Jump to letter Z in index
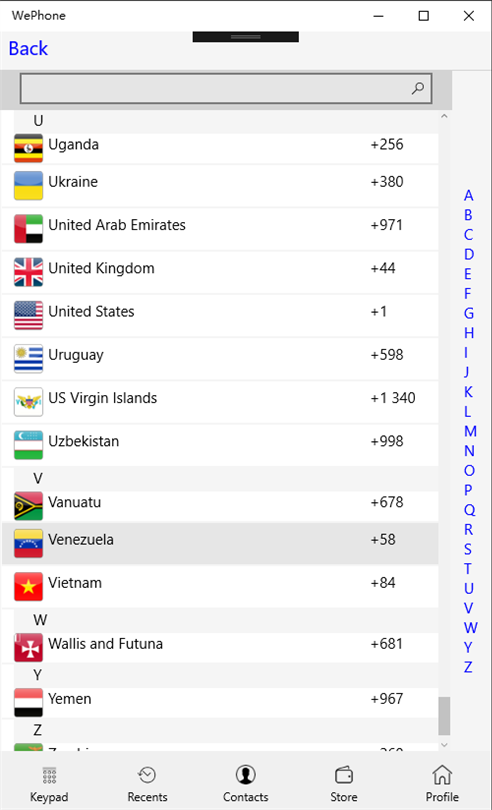 [x=468, y=667]
